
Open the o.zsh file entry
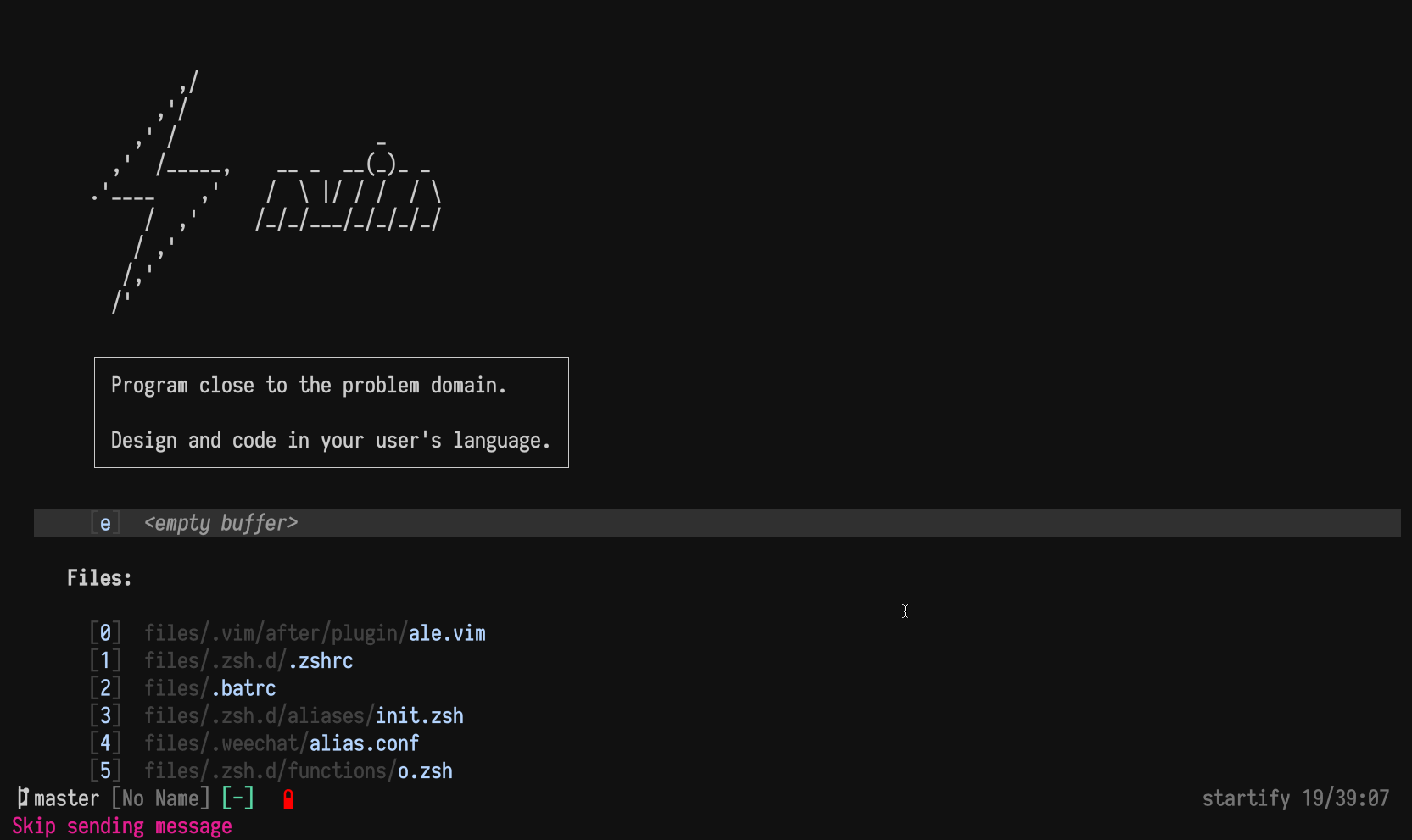[299, 770]
